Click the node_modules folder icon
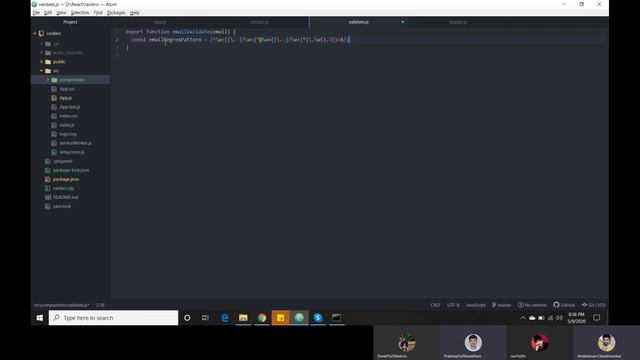 tap(48, 53)
